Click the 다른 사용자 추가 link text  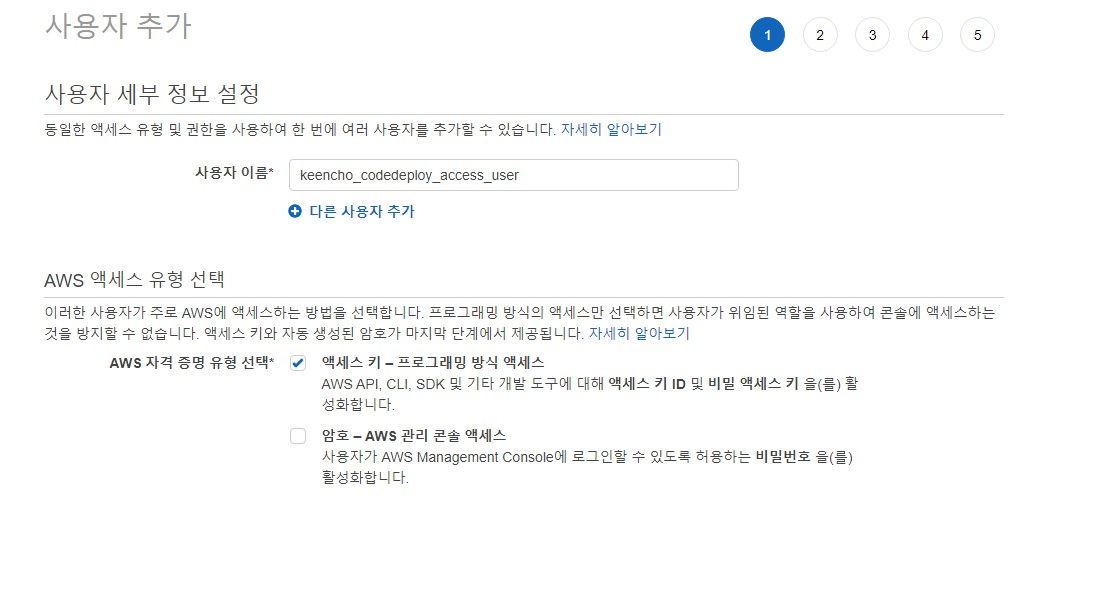[x=361, y=211]
